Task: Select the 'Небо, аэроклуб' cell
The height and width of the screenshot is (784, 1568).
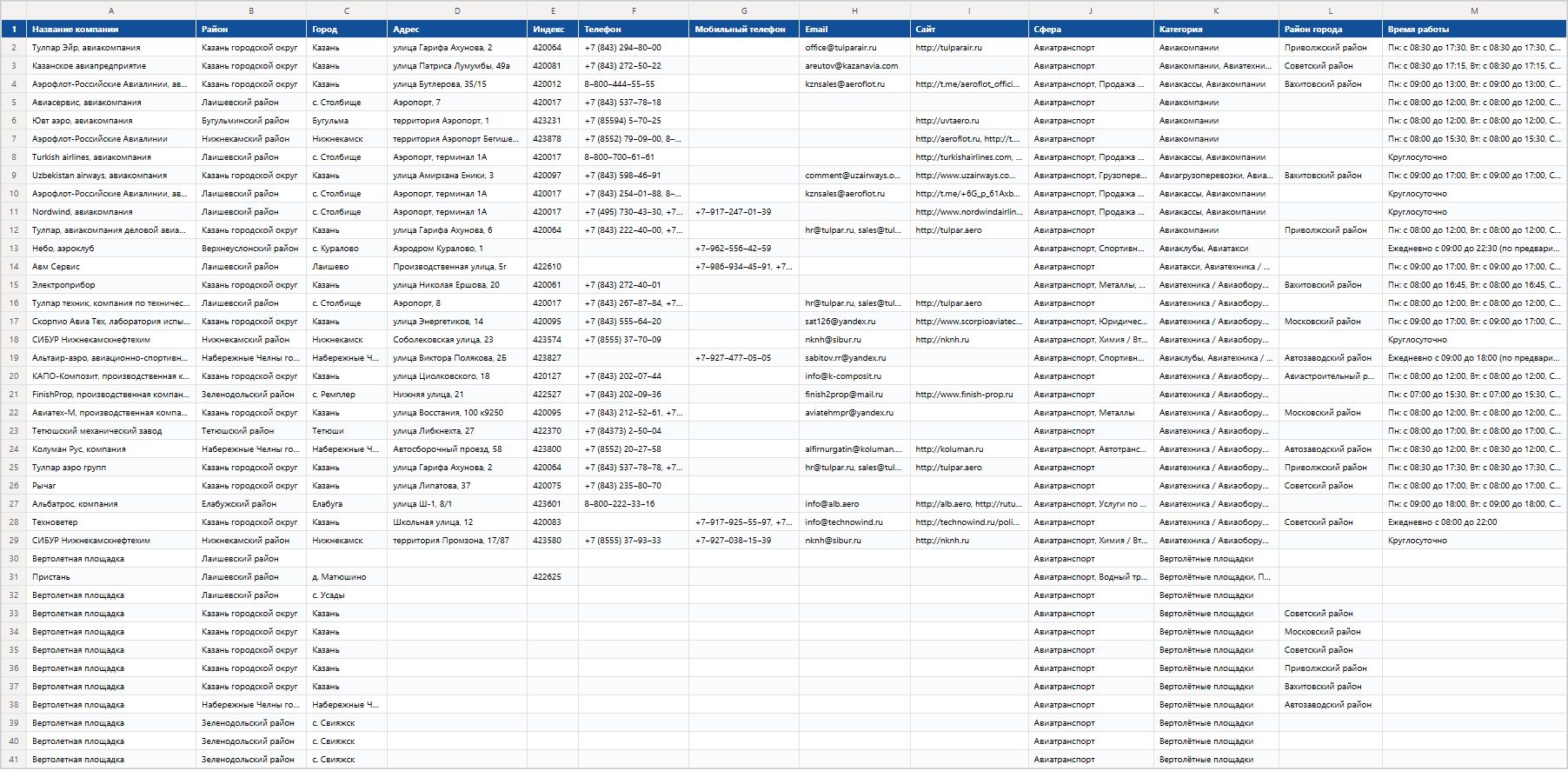Action: 111,249
